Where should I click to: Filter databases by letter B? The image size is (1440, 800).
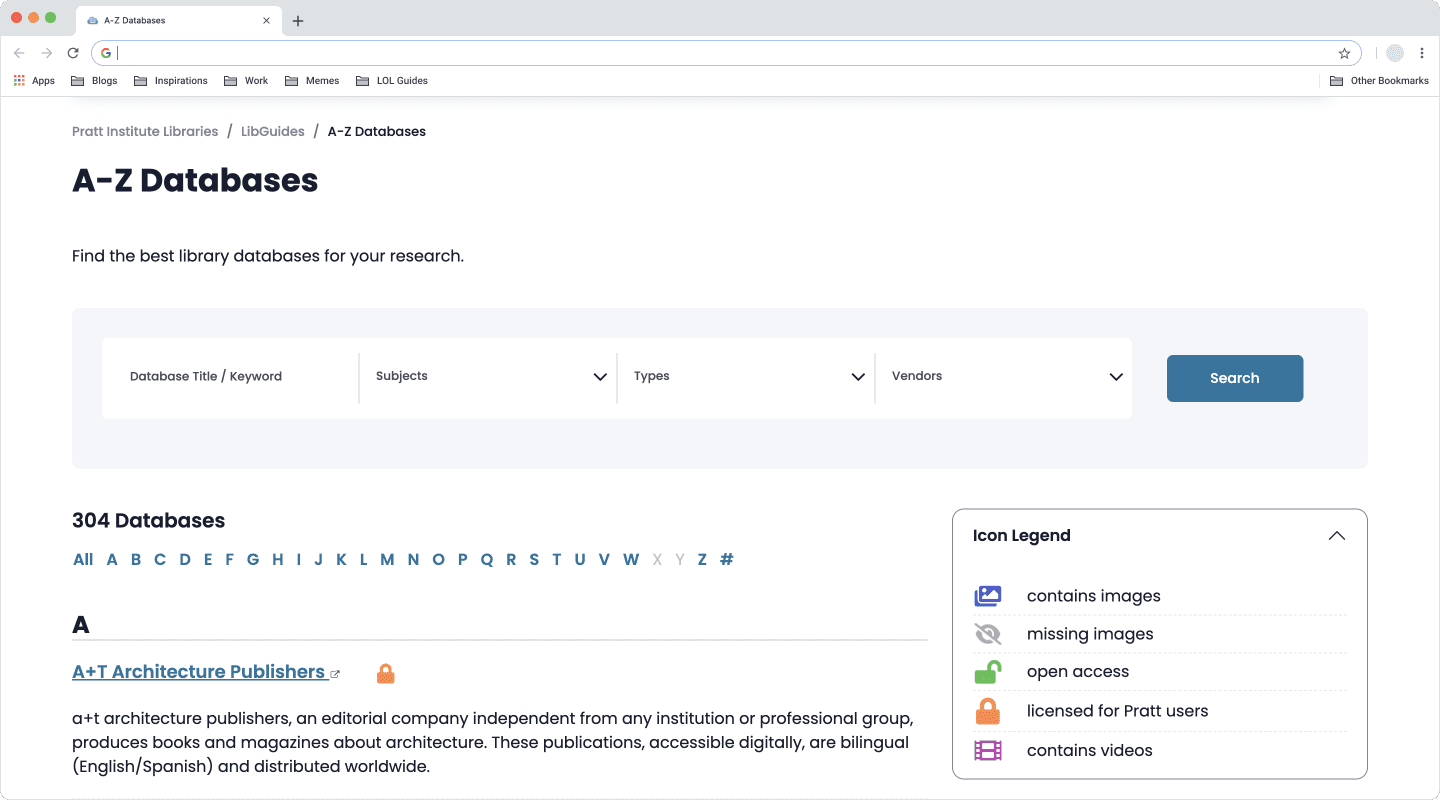point(136,559)
